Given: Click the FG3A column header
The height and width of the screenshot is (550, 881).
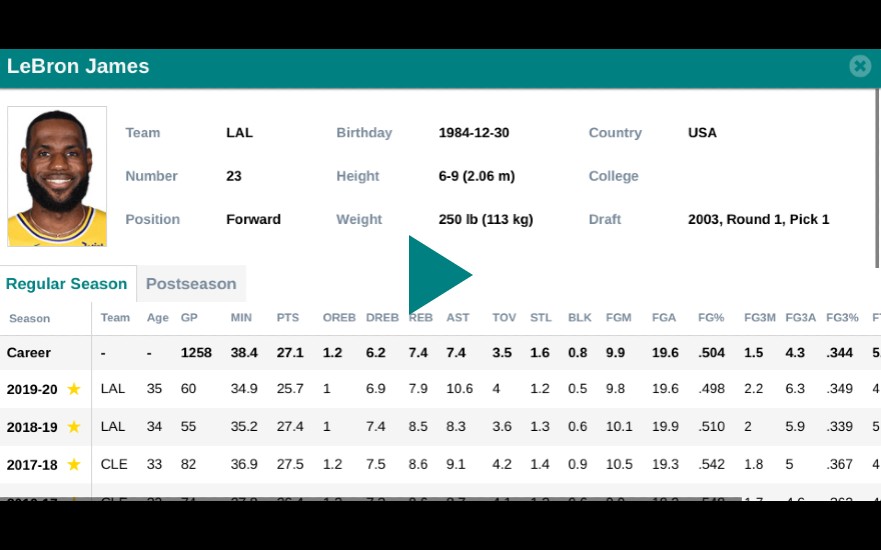Looking at the screenshot, I should coord(800,317).
